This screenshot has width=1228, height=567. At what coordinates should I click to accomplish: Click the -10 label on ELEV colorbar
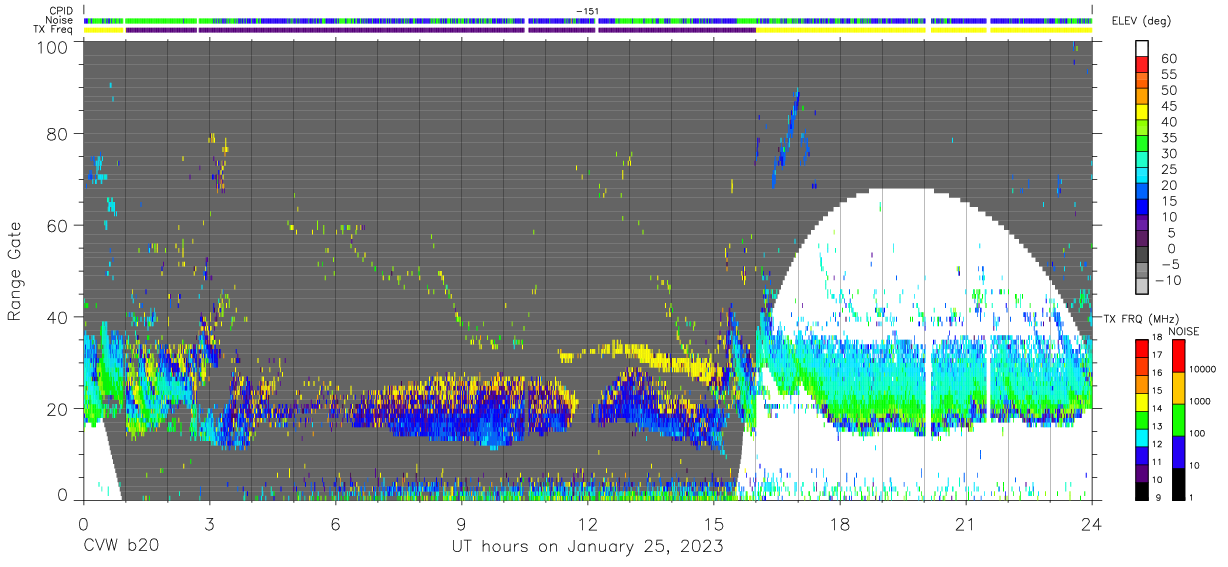tap(1170, 280)
